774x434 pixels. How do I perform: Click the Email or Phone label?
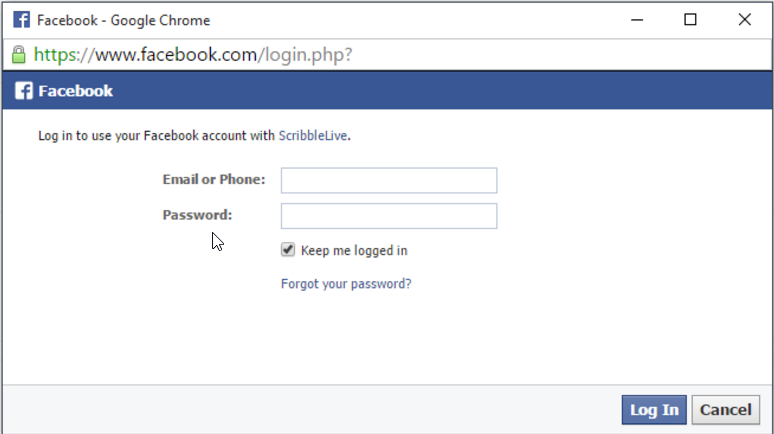(x=214, y=179)
